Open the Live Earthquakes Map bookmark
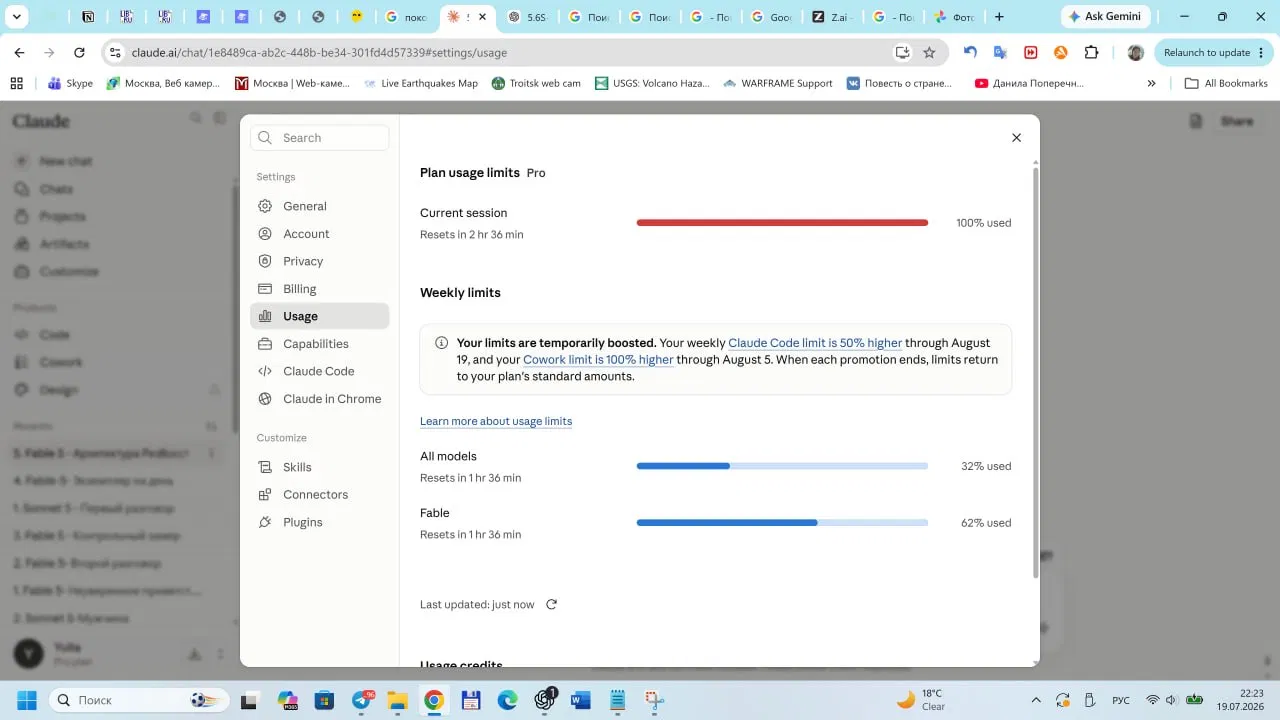The width and height of the screenshot is (1280, 720). pyautogui.click(x=420, y=83)
